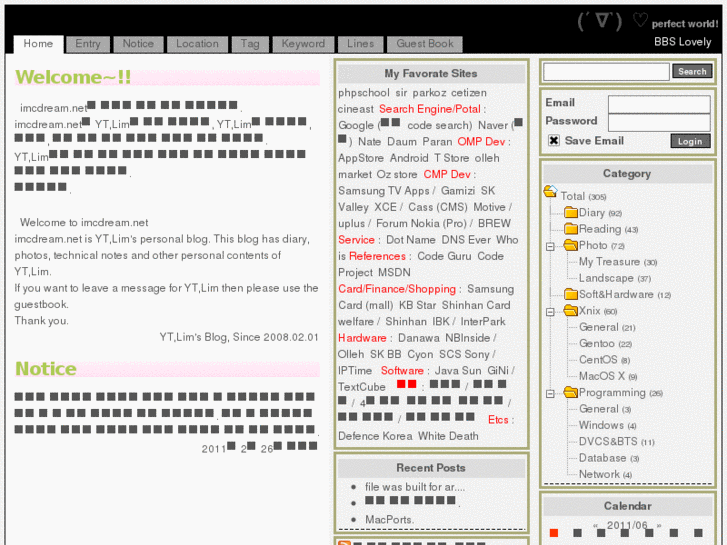Open the MacPorts. recent post
This screenshot has width=727, height=545.
pos(389,519)
